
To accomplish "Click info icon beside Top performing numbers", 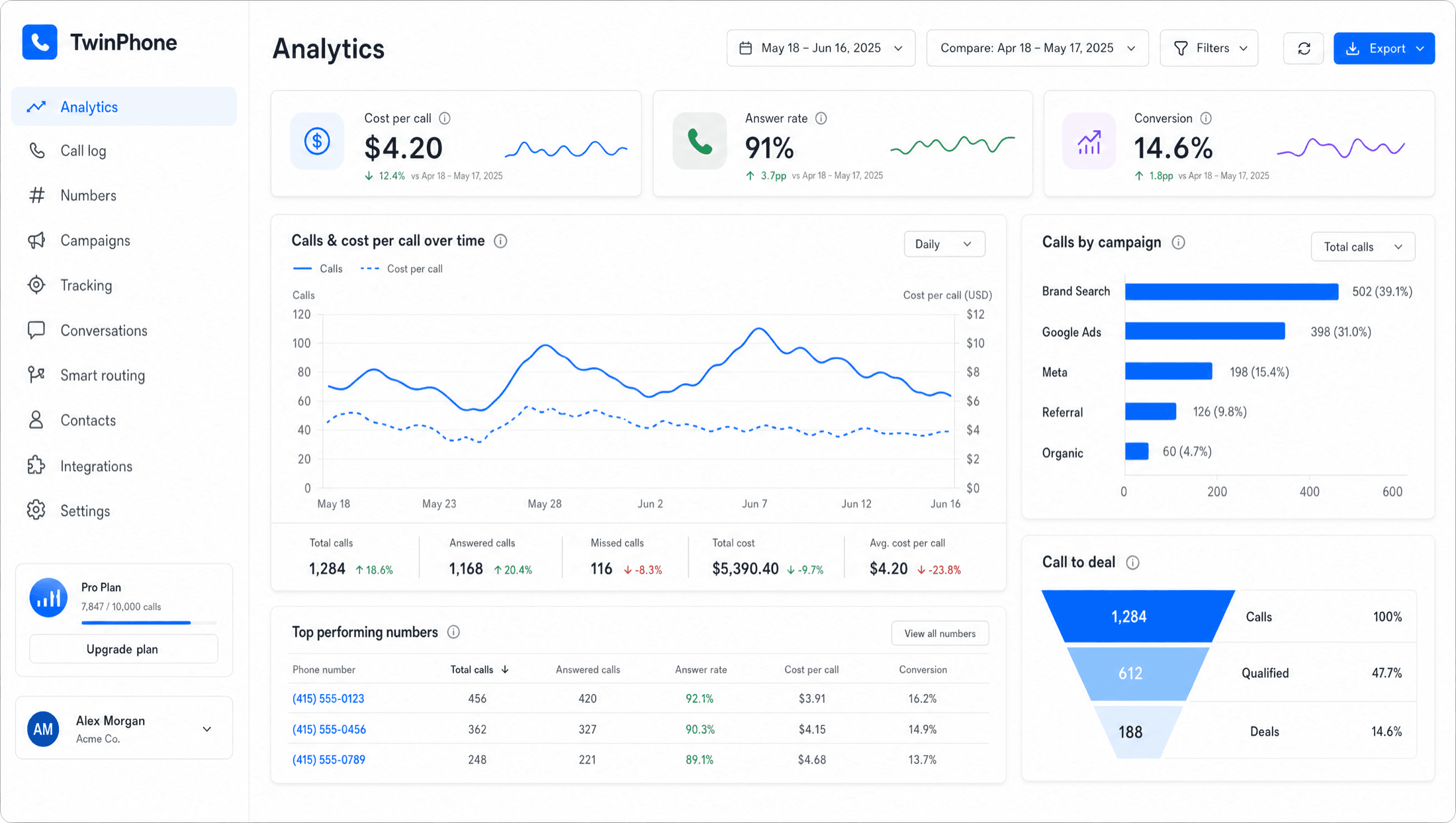I will (453, 632).
